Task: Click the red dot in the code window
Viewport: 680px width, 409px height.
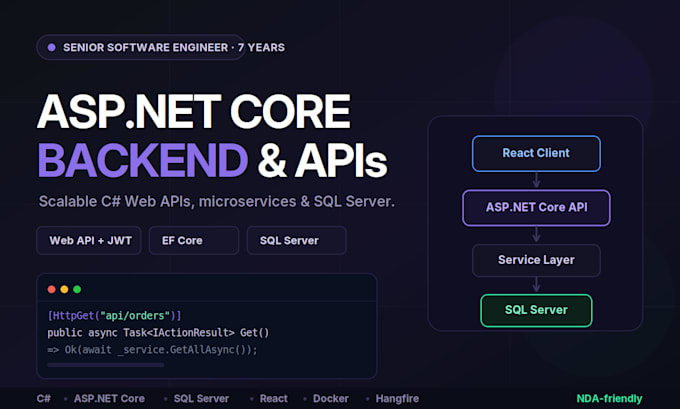Action: pyautogui.click(x=52, y=289)
